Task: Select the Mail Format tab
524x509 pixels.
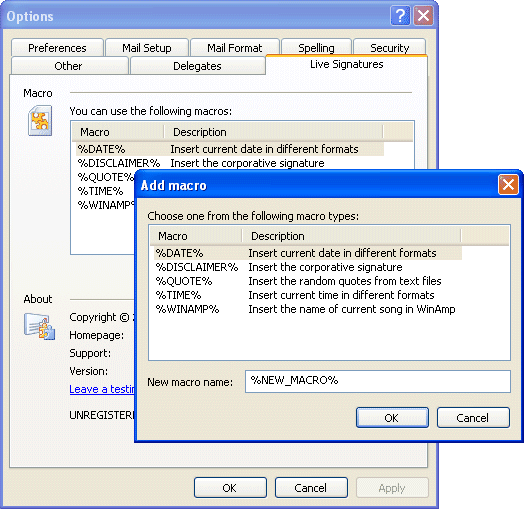Action: pos(235,48)
